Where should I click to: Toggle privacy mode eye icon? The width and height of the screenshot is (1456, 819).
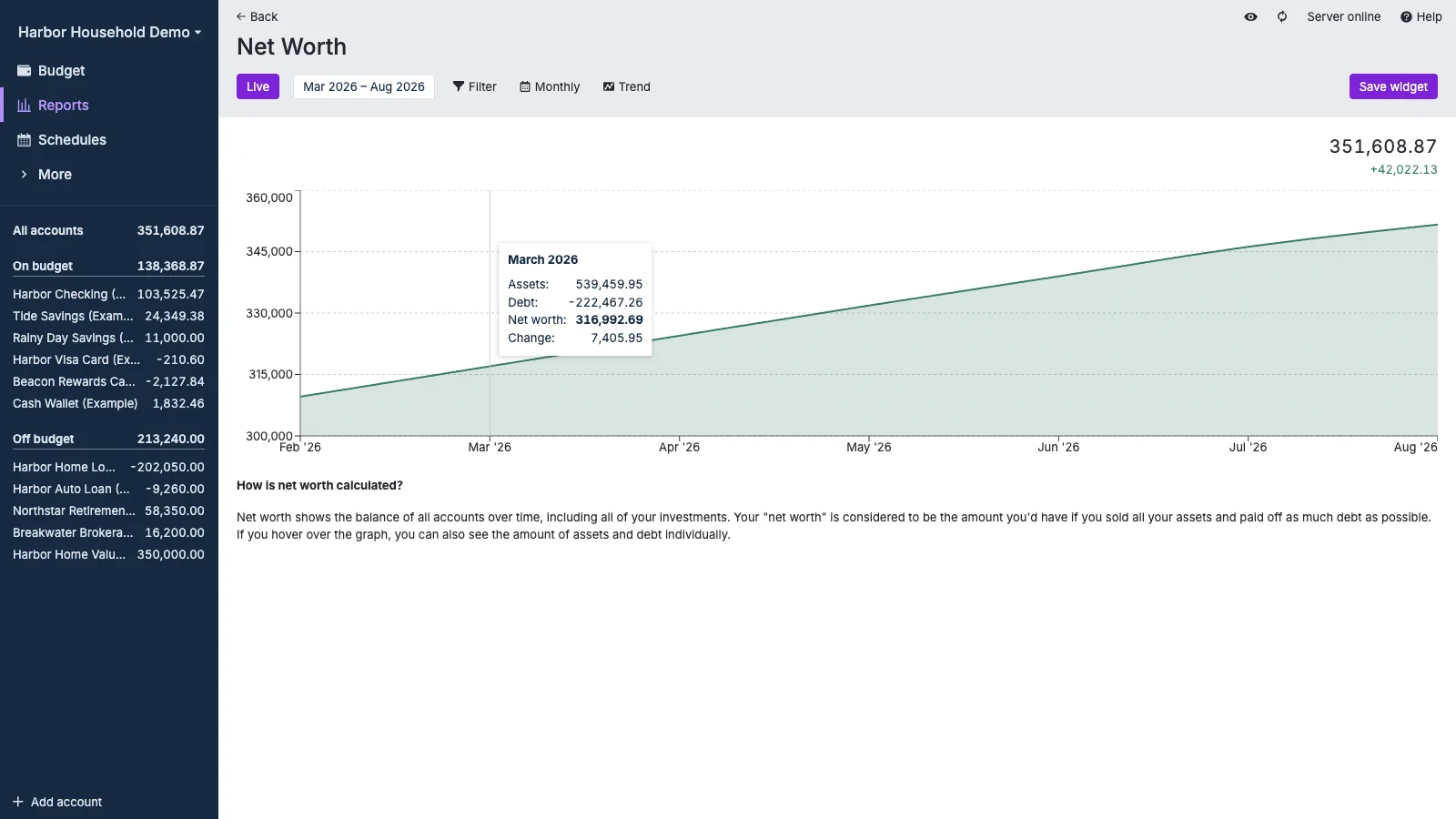(x=1250, y=16)
